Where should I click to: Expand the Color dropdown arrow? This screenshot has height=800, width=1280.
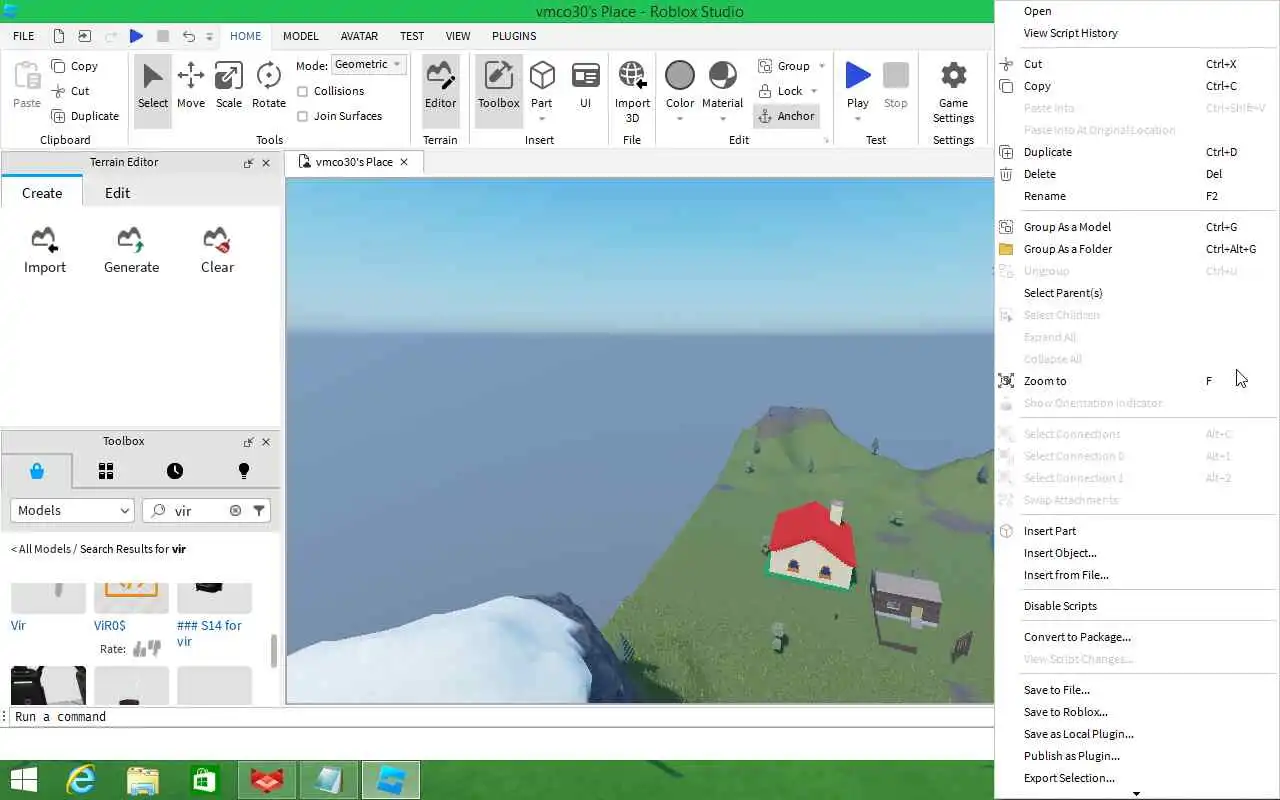[680, 119]
